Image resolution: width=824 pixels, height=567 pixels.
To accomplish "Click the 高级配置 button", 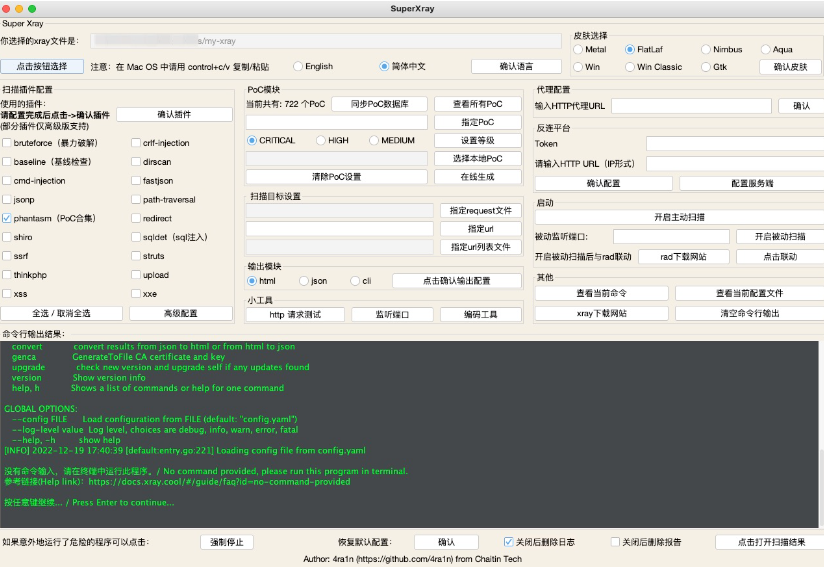I will 181,314.
